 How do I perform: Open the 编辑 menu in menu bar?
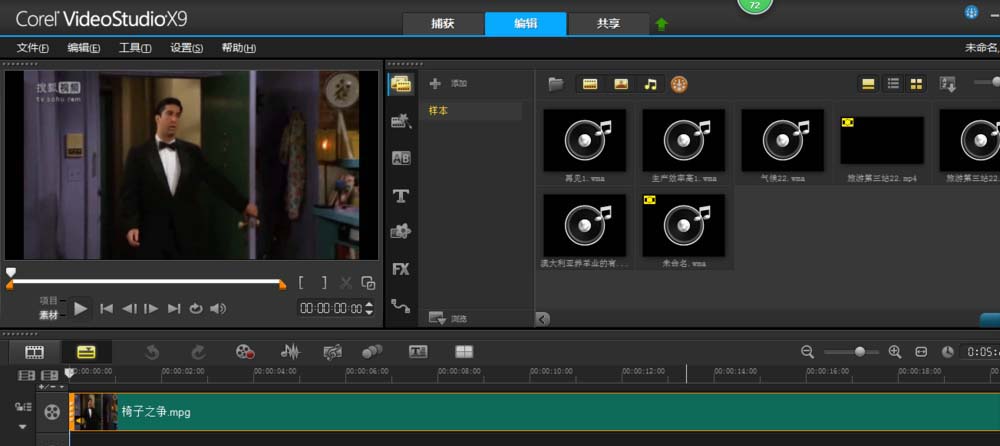click(x=84, y=48)
